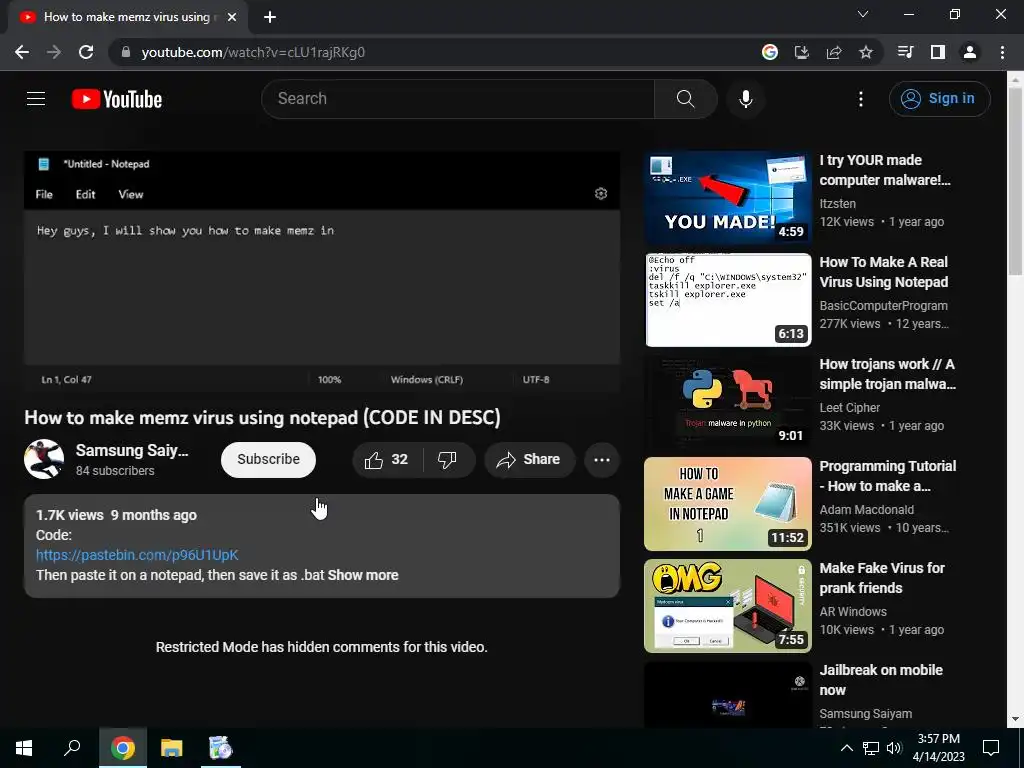This screenshot has width=1024, height=768.
Task: Dislike the video with thumbs down
Action: tap(447, 460)
